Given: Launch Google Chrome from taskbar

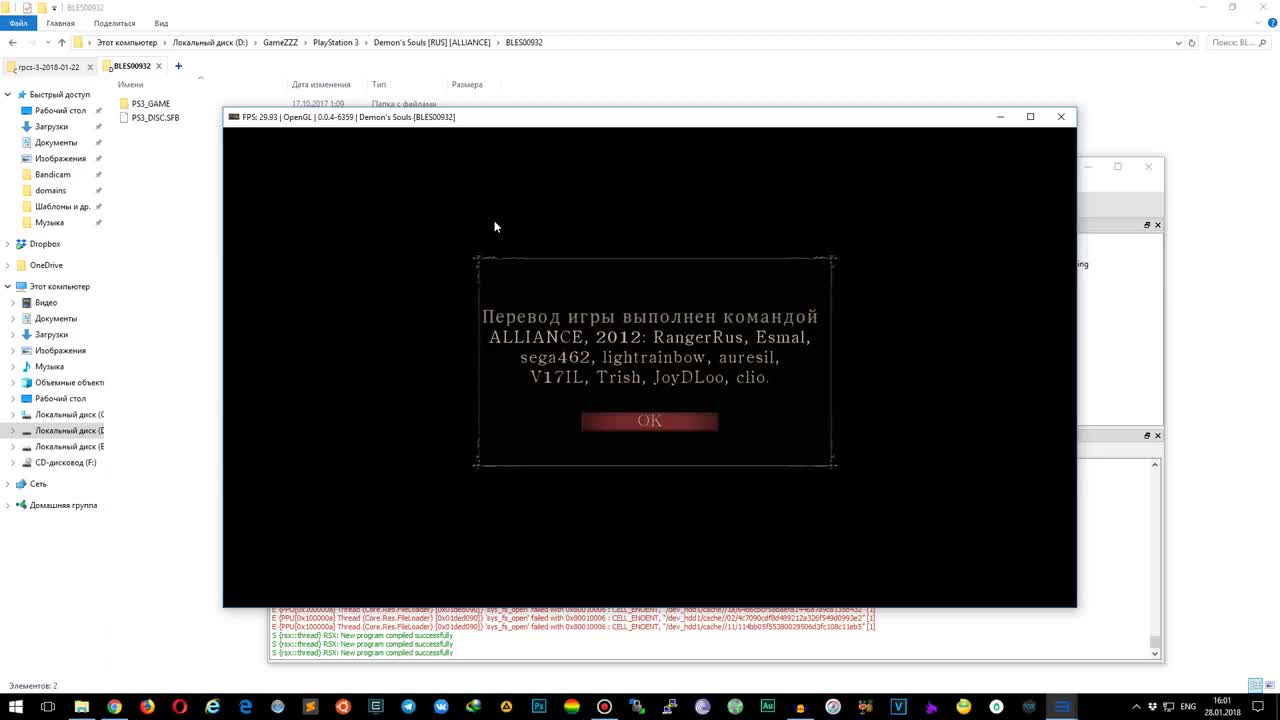Looking at the screenshot, I should coord(114,707).
